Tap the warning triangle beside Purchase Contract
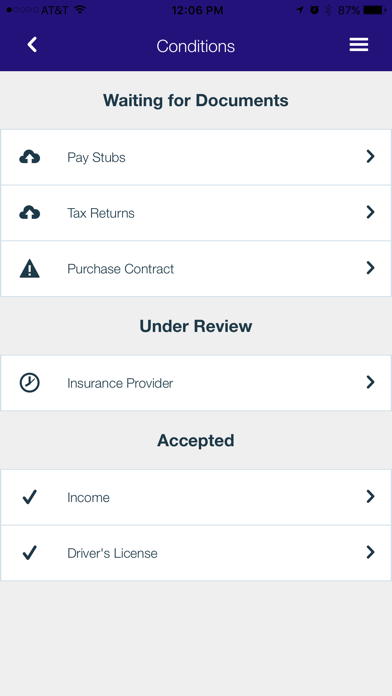 [x=30, y=269]
